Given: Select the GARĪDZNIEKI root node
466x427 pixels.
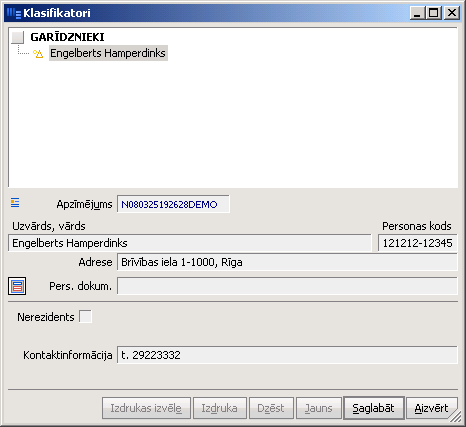Looking at the screenshot, I should click(67, 37).
